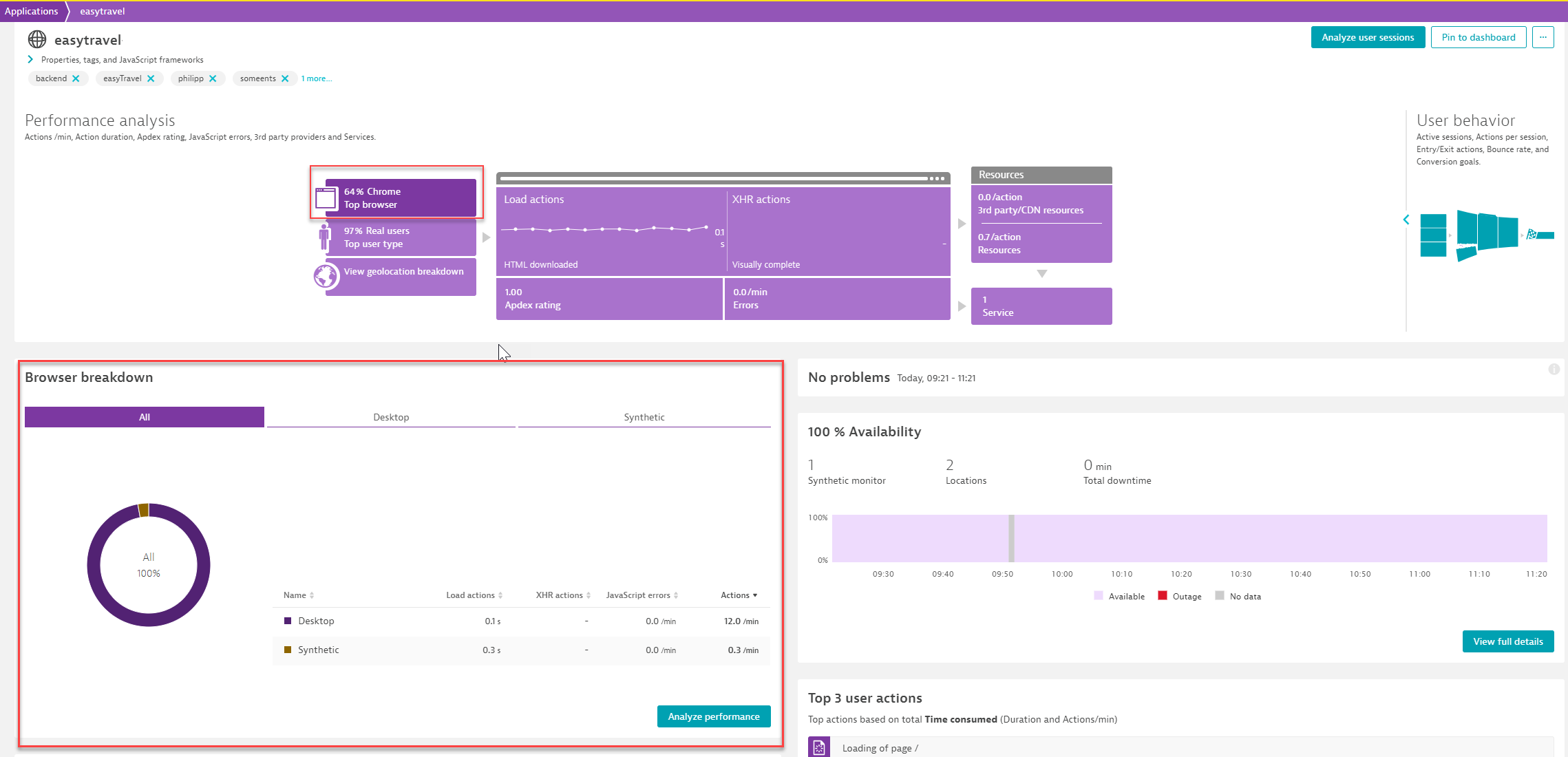Open the 97% Real users tile

point(401,237)
